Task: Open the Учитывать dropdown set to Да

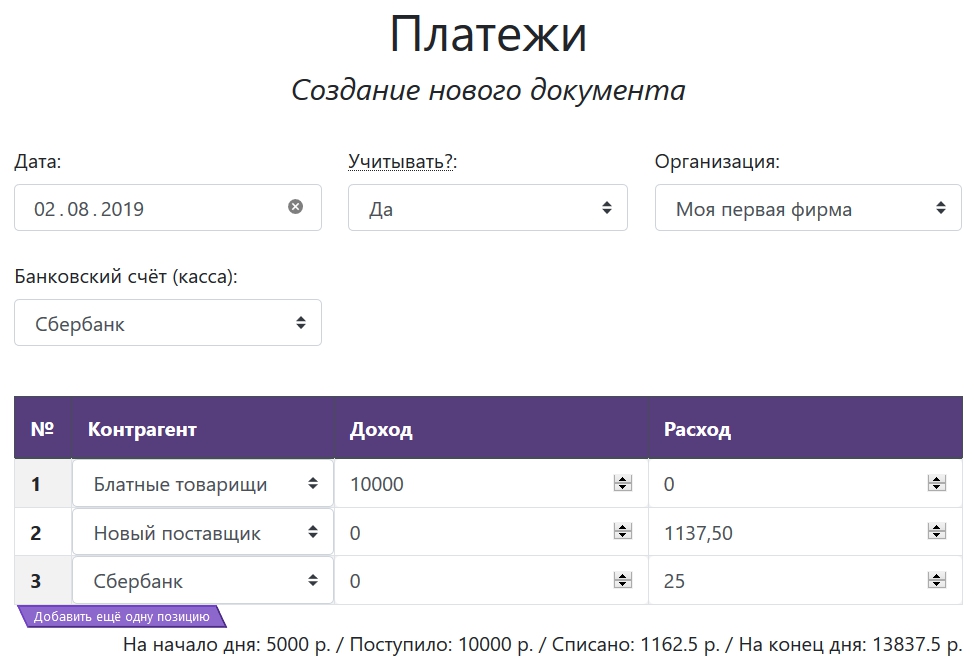Action: 487,208
